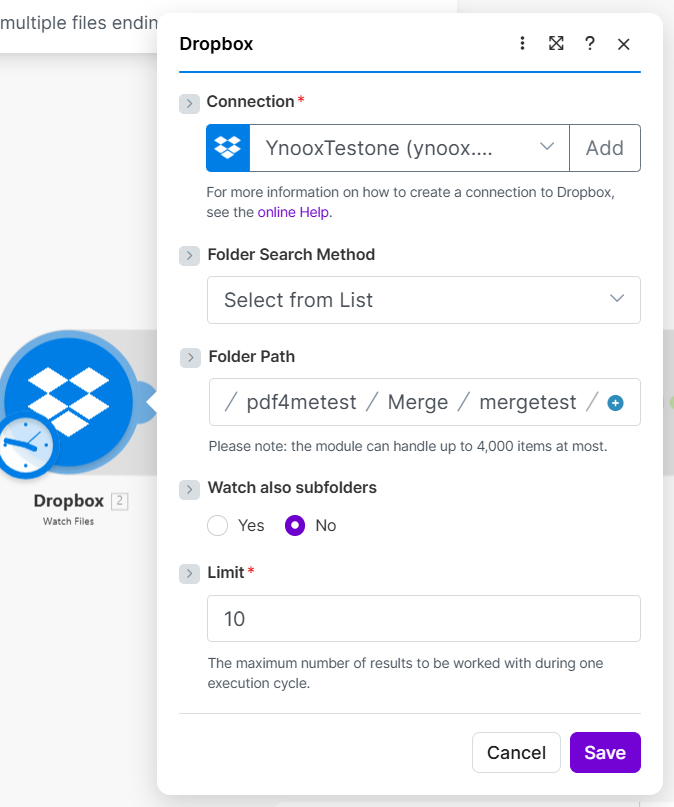674x807 pixels.
Task: Save the Dropbox module settings
Action: coord(605,753)
